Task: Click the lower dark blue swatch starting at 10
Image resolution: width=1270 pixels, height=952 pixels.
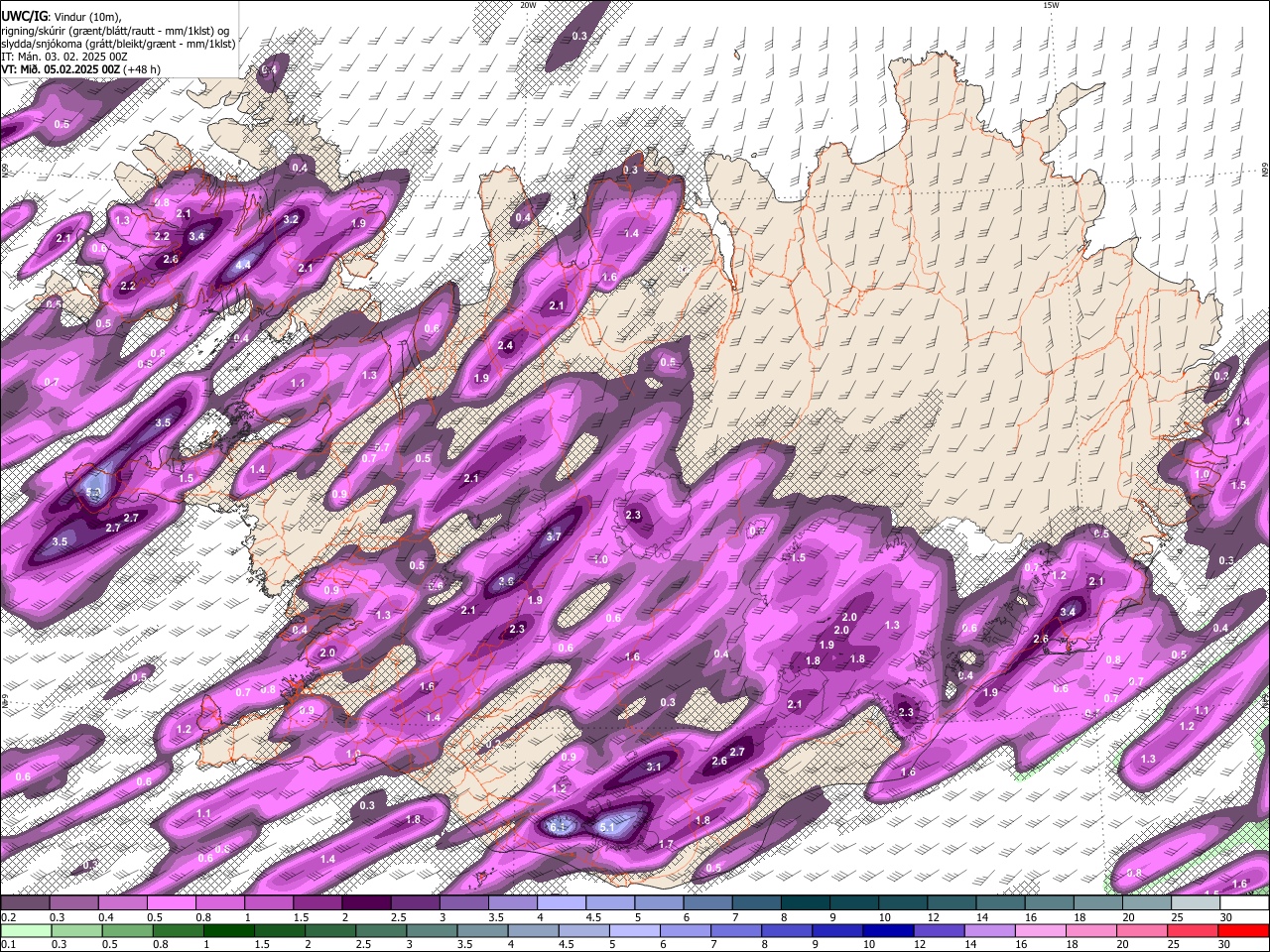Action: click(x=887, y=931)
